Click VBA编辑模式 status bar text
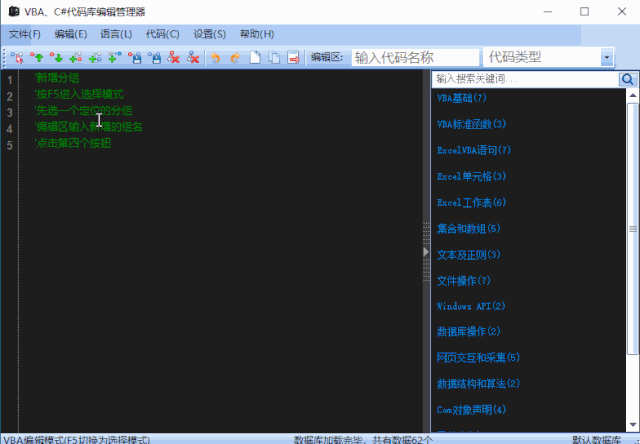Screen dimensions: 640x444 click(76, 440)
